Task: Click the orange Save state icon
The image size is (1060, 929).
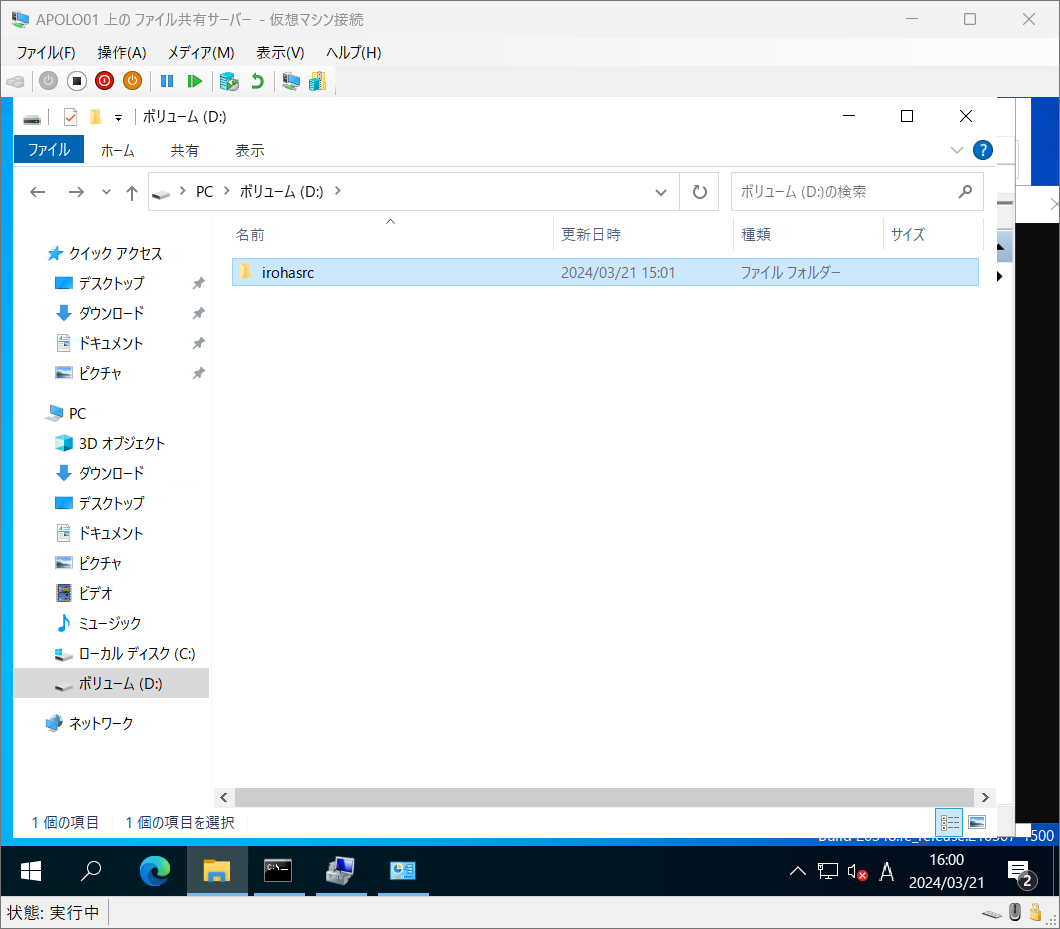Action: click(x=132, y=81)
